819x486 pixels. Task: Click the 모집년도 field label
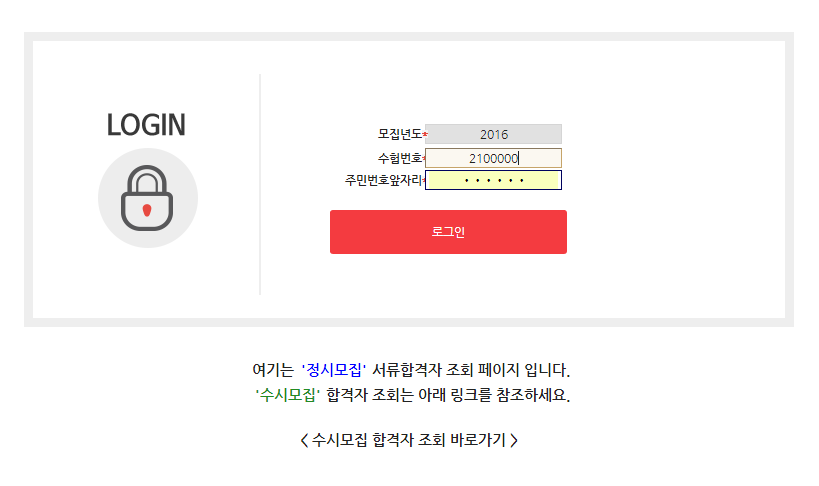pyautogui.click(x=399, y=134)
